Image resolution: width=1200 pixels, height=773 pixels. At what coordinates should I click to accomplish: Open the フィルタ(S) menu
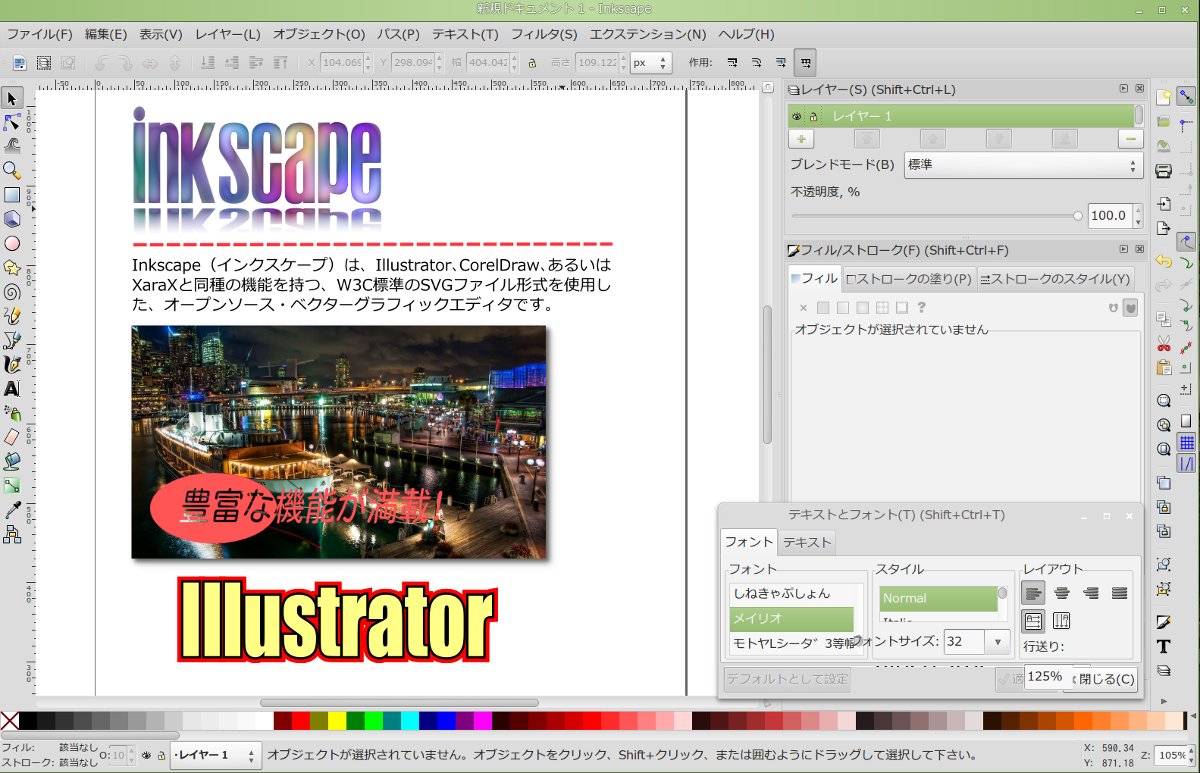pyautogui.click(x=544, y=34)
